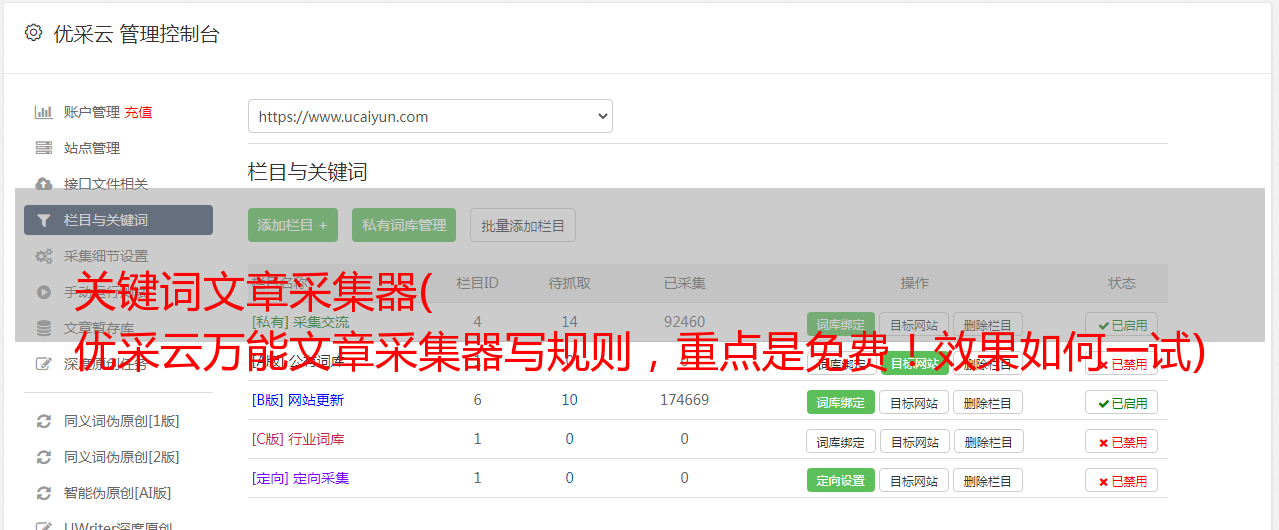Toggle 已启用 status for 网站更新 row
This screenshot has height=530, width=1279.
point(1122,402)
